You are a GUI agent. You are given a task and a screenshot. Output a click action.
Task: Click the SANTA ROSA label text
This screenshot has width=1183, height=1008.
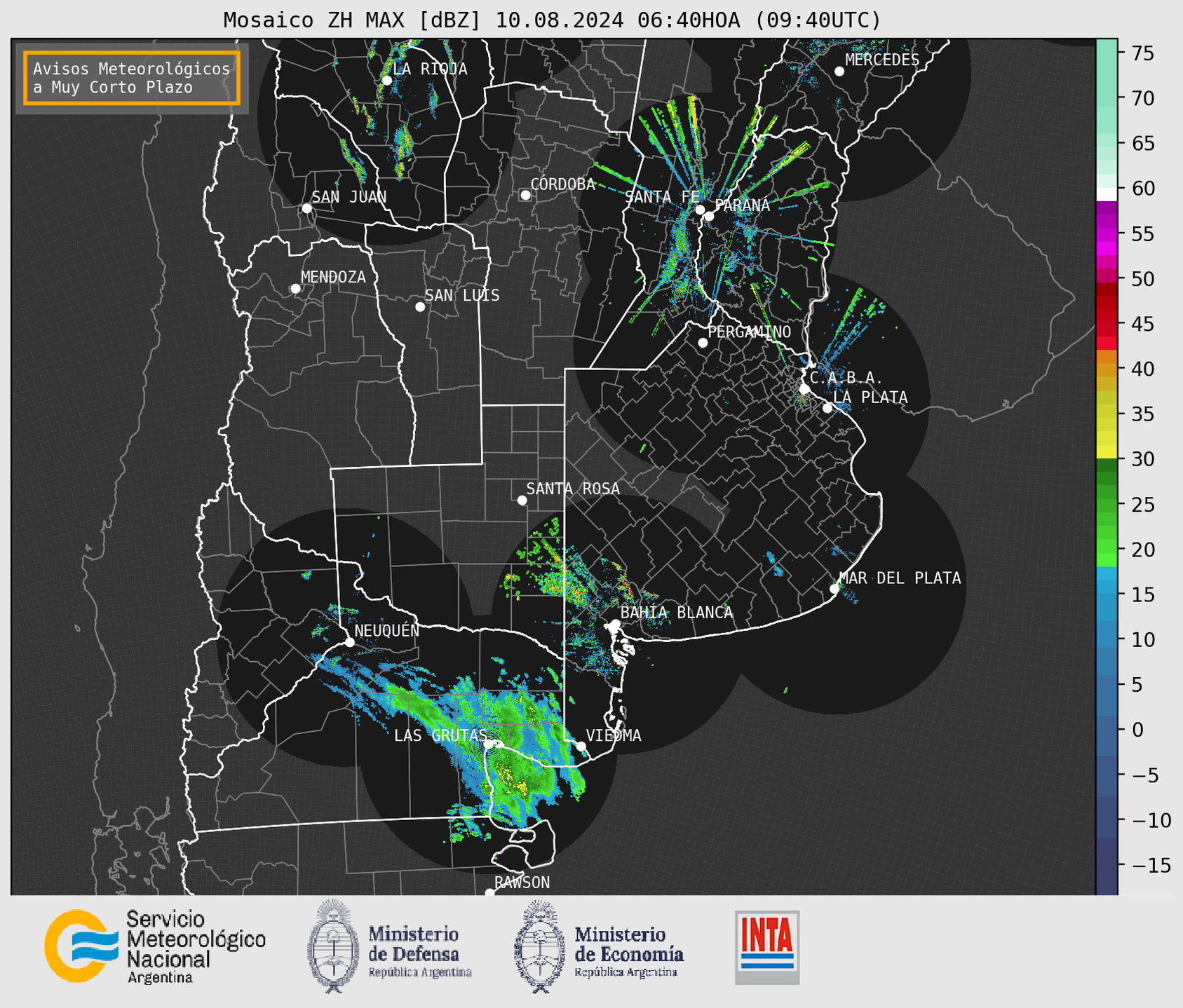pos(573,489)
